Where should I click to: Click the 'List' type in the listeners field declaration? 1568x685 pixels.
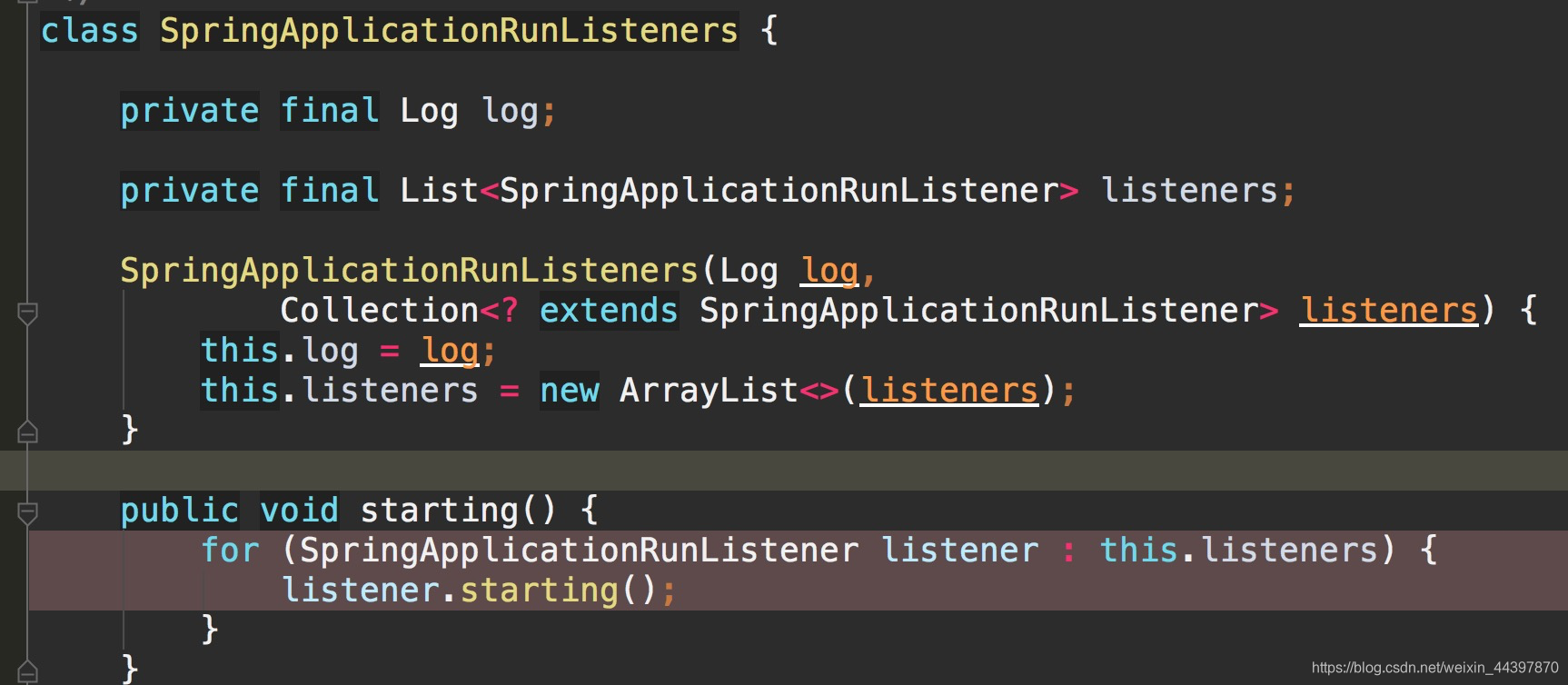coord(439,191)
